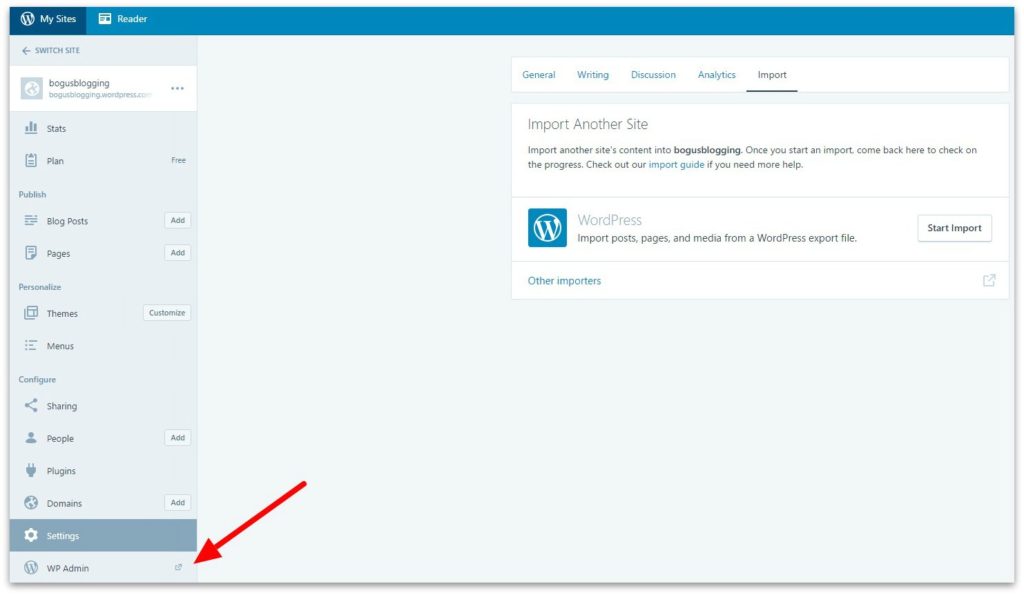Click the People sidebar icon

[31, 438]
